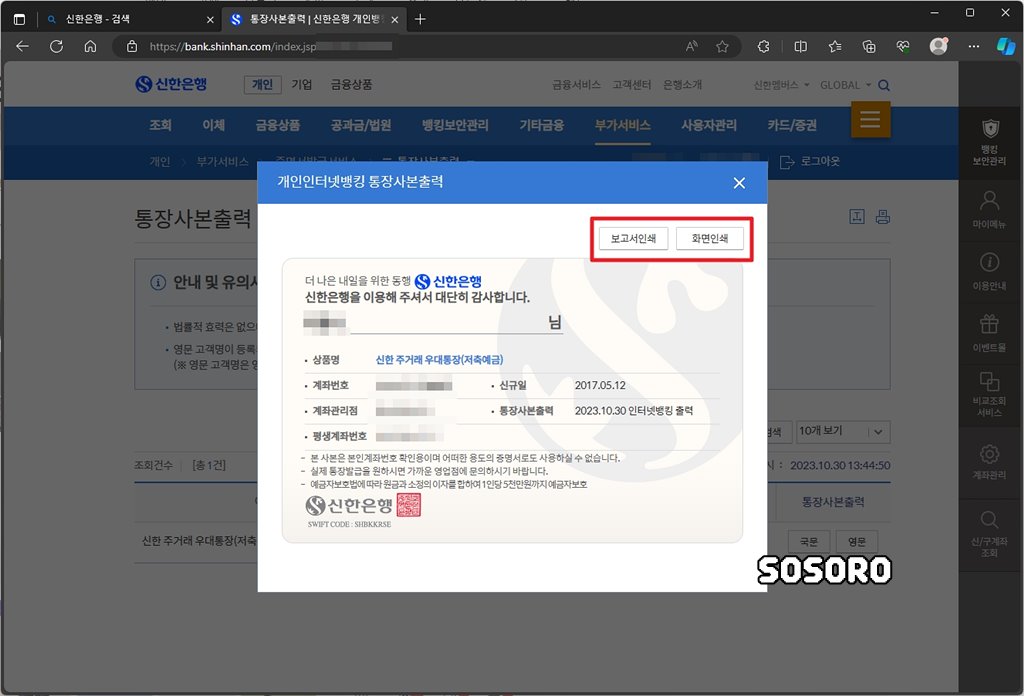Image resolution: width=1024 pixels, height=696 pixels.
Task: Click the browser address bar URL
Action: (271, 46)
